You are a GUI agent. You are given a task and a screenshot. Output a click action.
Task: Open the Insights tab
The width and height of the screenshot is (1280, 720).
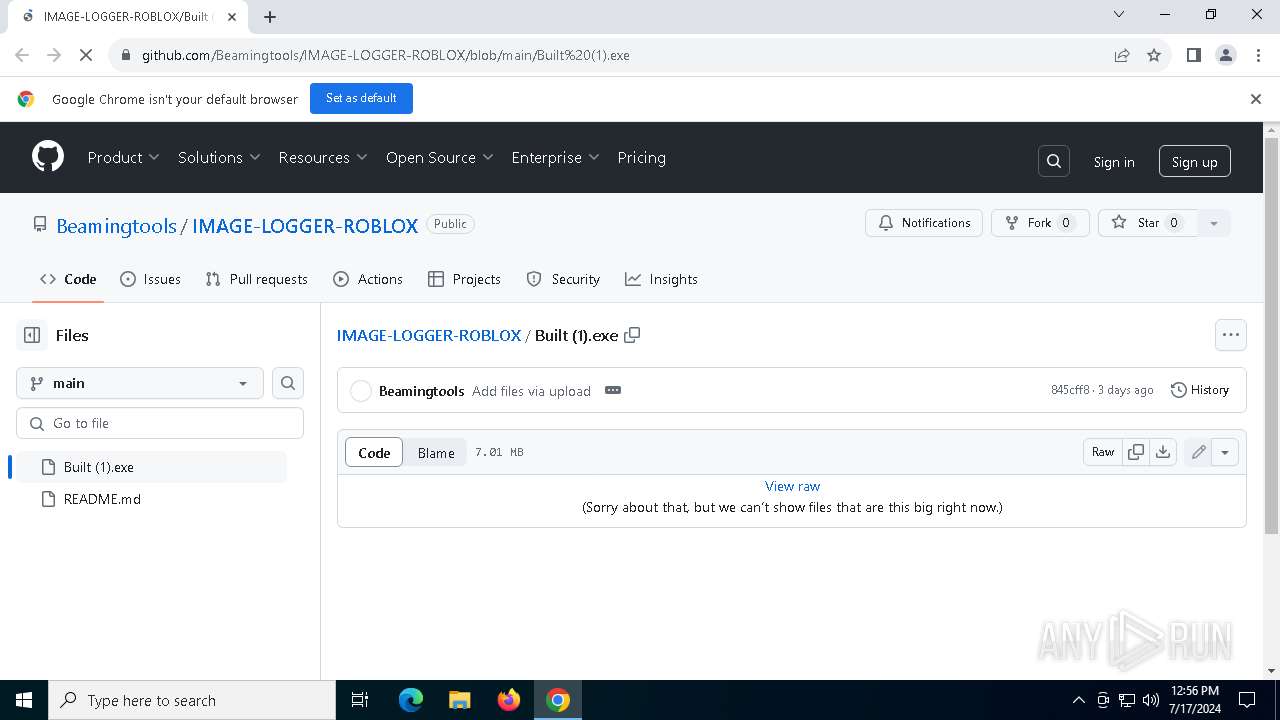coord(661,279)
